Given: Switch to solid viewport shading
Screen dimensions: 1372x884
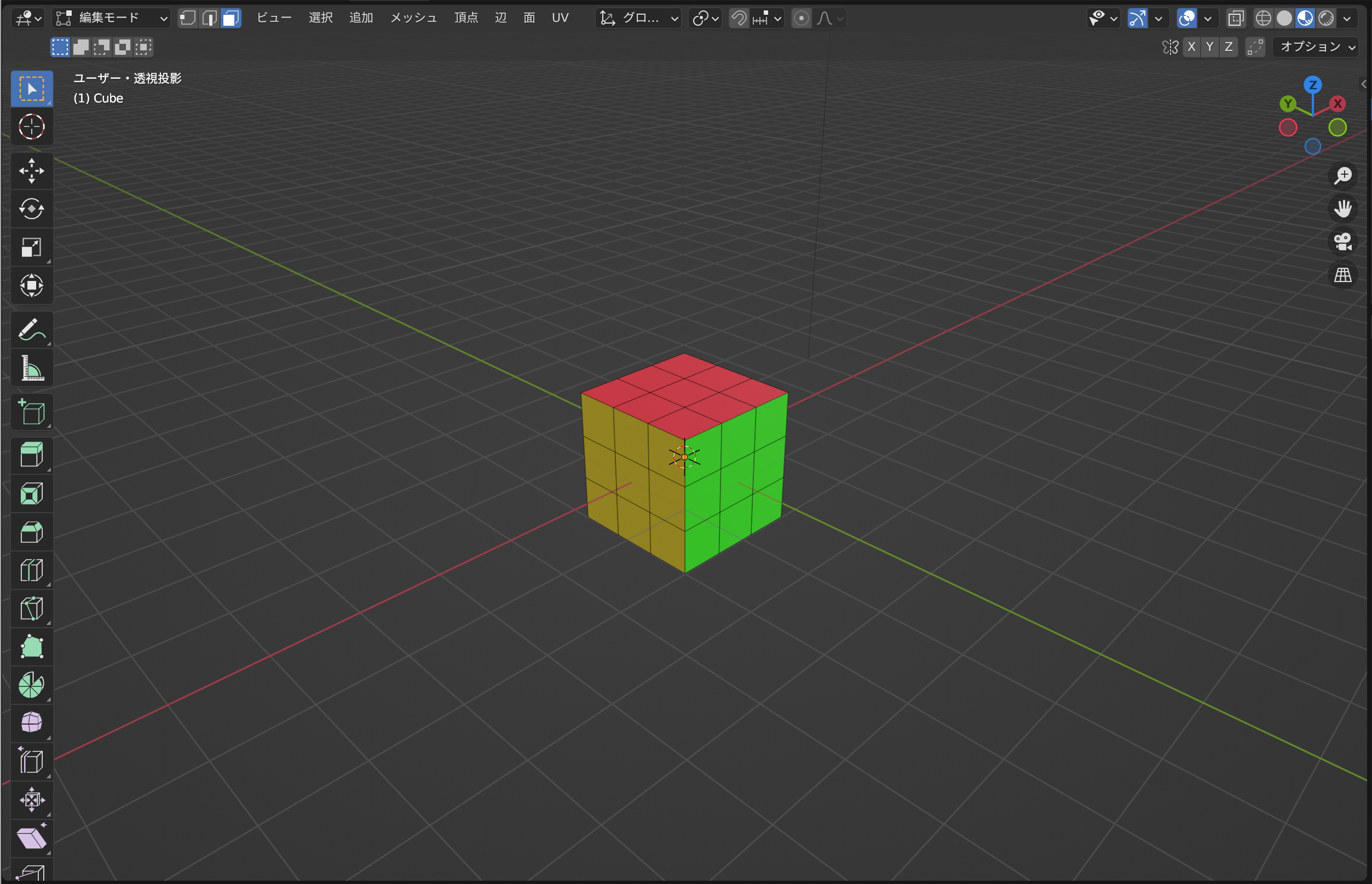Looking at the screenshot, I should [x=1284, y=19].
